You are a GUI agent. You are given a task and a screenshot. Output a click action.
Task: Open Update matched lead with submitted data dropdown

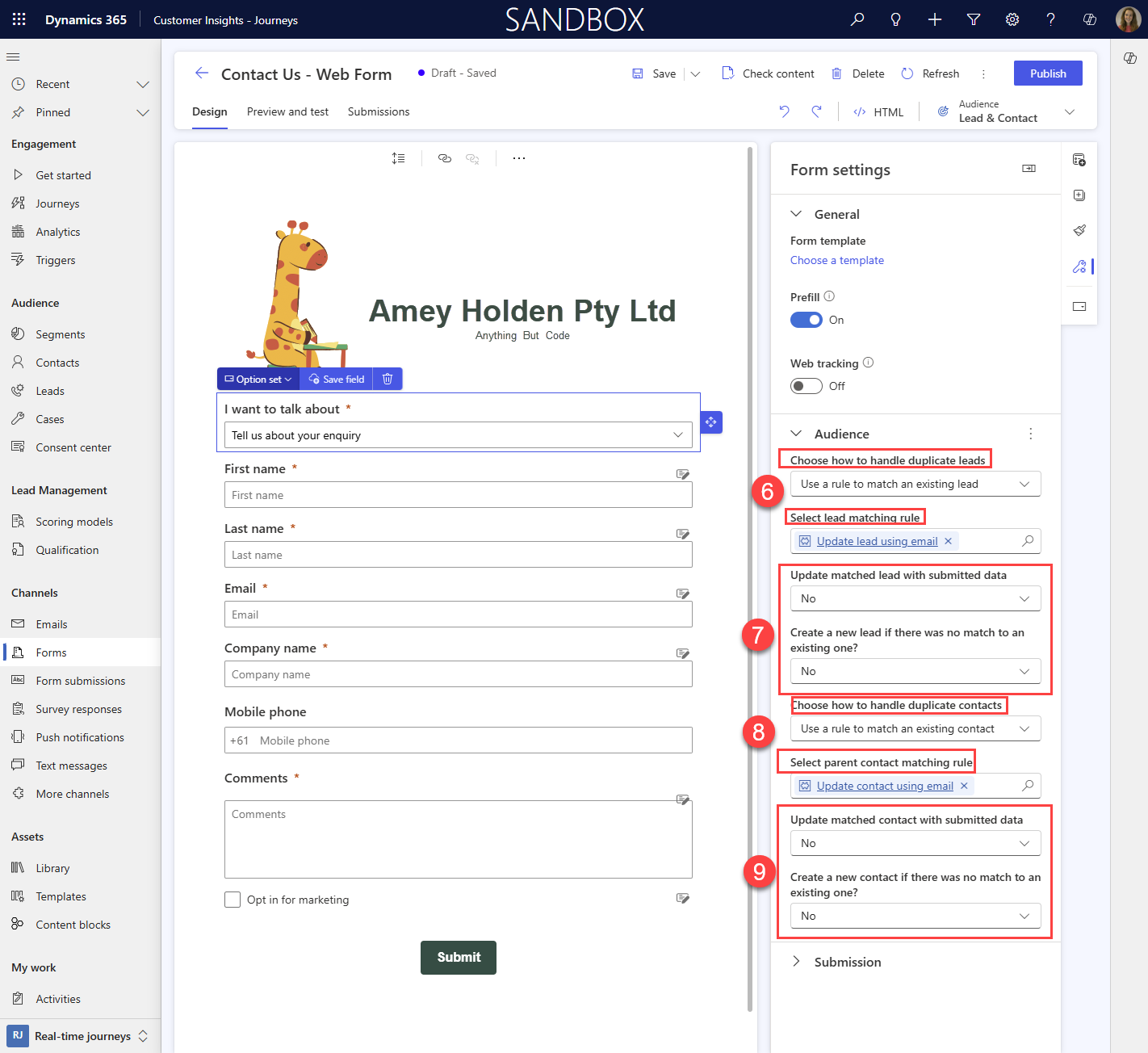[915, 598]
